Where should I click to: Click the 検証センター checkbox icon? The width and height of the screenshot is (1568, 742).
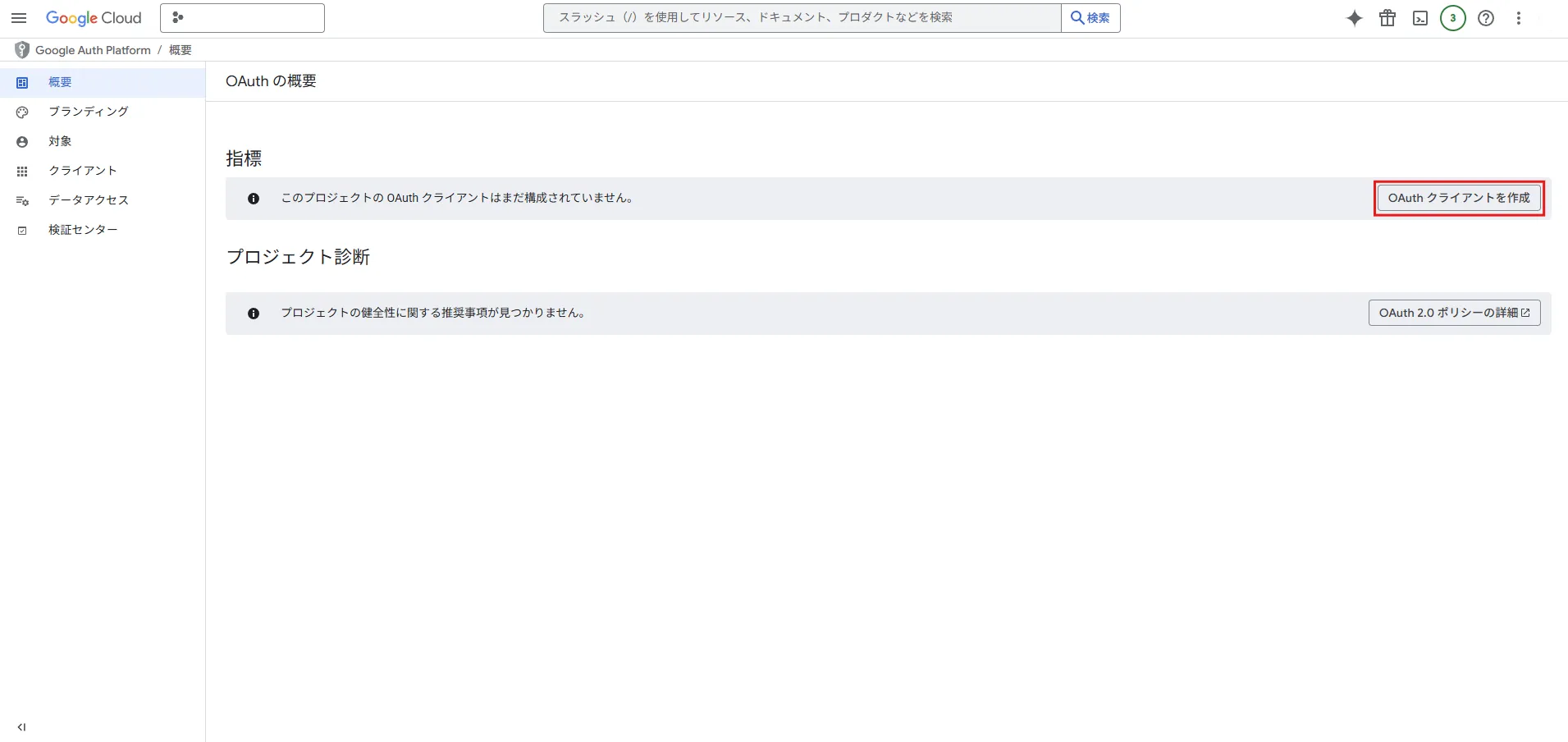pyautogui.click(x=22, y=231)
